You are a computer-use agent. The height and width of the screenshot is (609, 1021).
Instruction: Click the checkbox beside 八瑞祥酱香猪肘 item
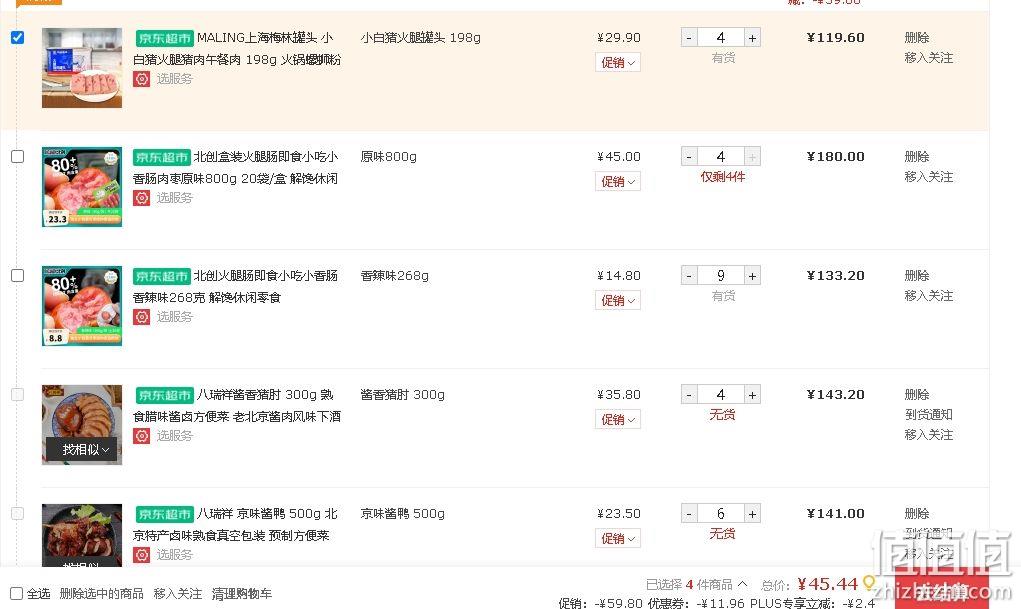[18, 395]
